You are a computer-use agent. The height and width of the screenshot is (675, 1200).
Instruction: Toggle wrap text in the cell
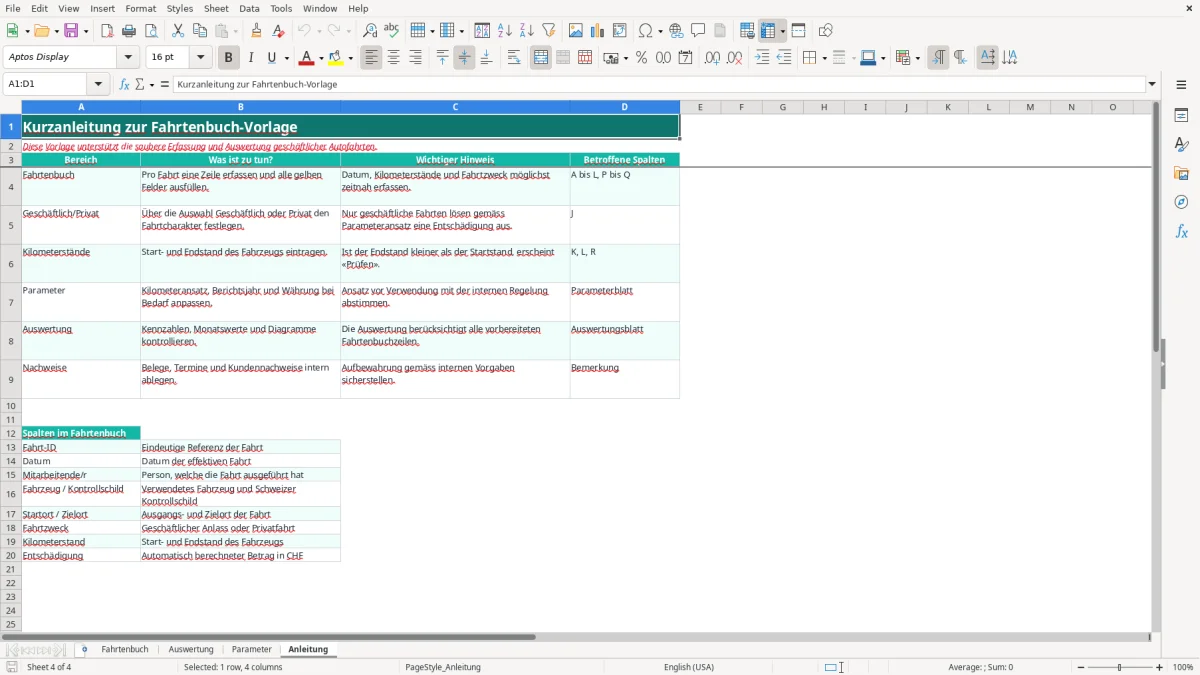click(x=514, y=58)
